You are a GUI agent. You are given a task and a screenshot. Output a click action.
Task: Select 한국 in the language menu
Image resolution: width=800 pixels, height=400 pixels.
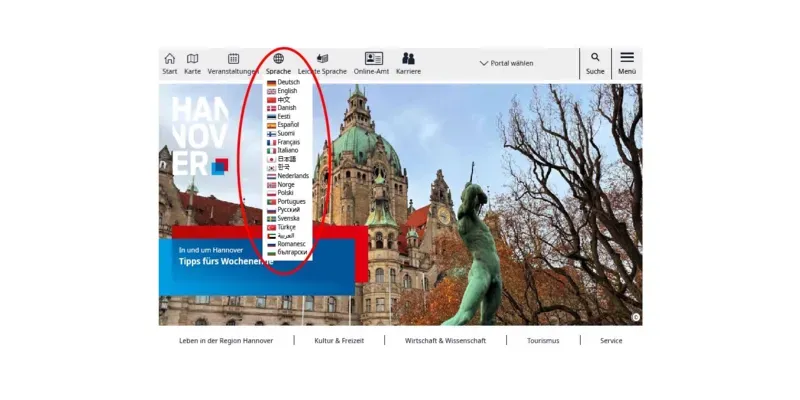(x=279, y=167)
